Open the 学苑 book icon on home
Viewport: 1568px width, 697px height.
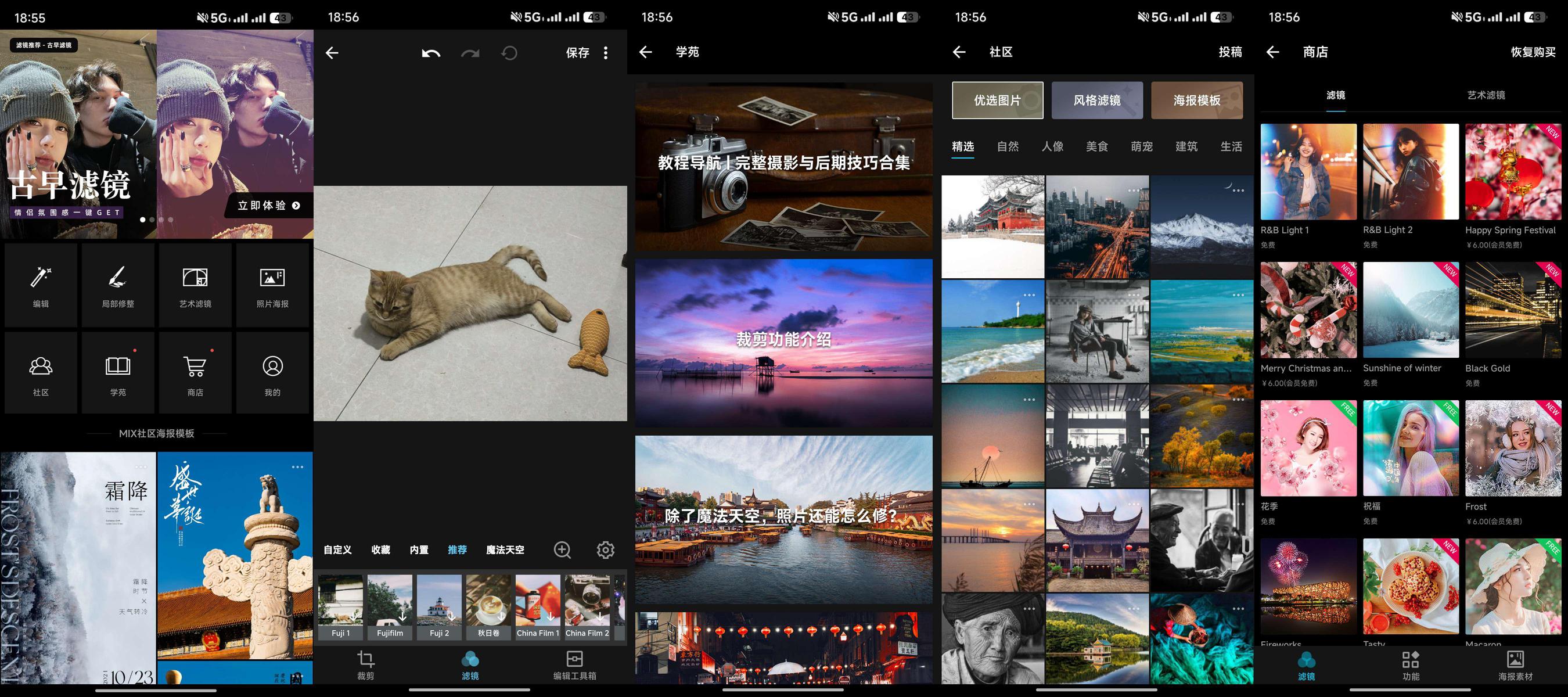118,372
